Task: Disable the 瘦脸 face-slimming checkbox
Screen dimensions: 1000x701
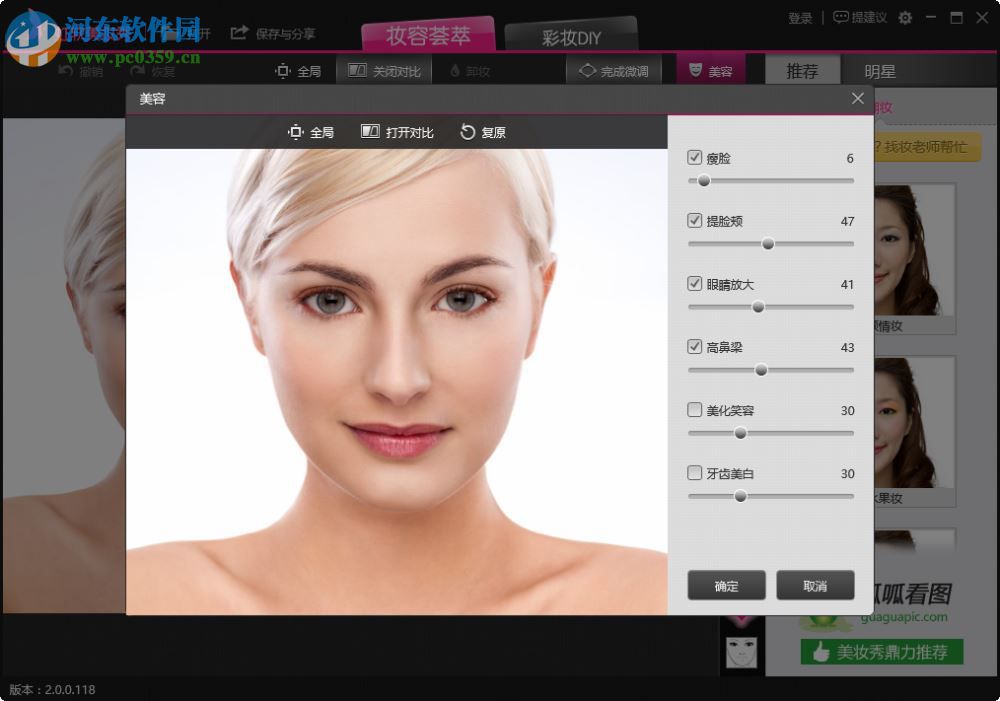Action: 694,157
